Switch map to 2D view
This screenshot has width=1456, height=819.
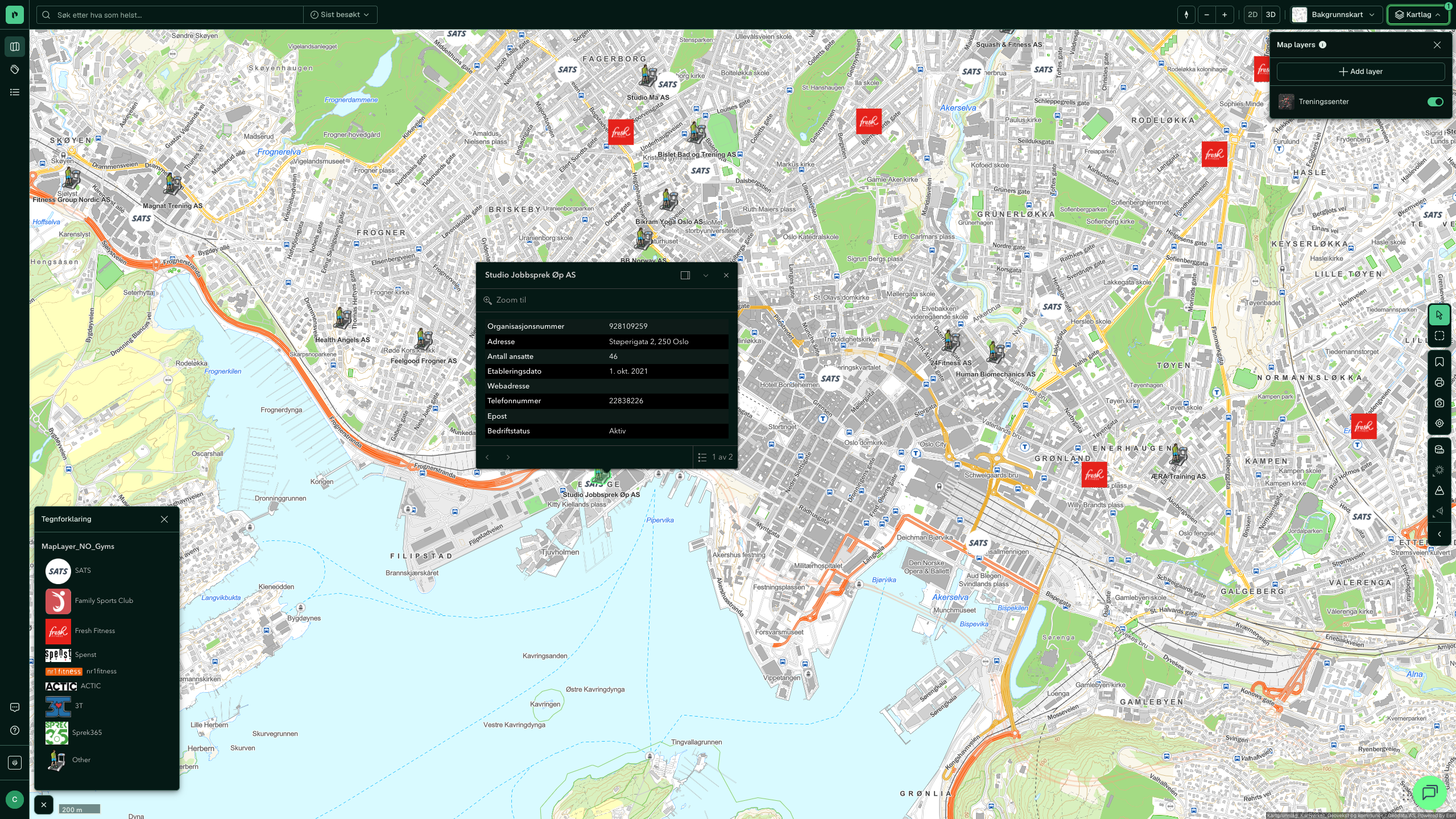tap(1252, 15)
